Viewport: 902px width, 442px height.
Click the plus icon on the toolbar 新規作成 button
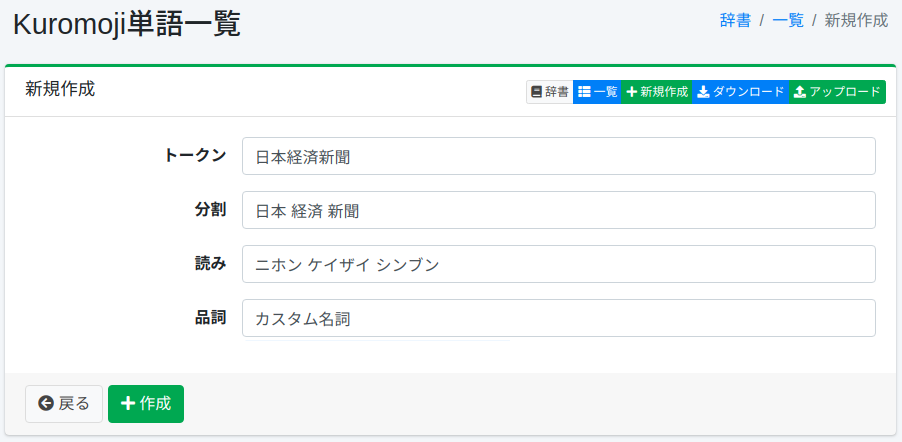pos(632,92)
